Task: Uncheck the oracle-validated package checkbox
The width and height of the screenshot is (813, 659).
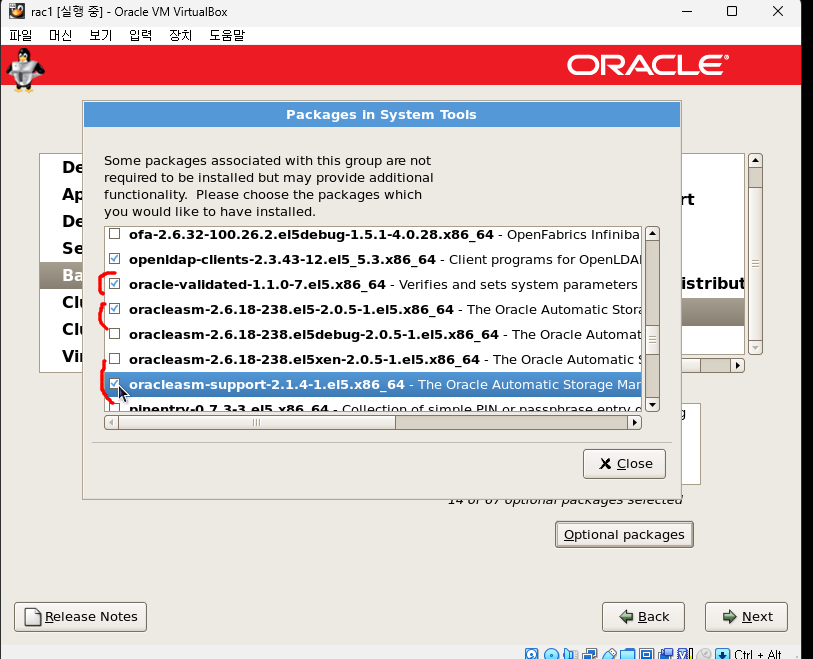Action: [115, 284]
